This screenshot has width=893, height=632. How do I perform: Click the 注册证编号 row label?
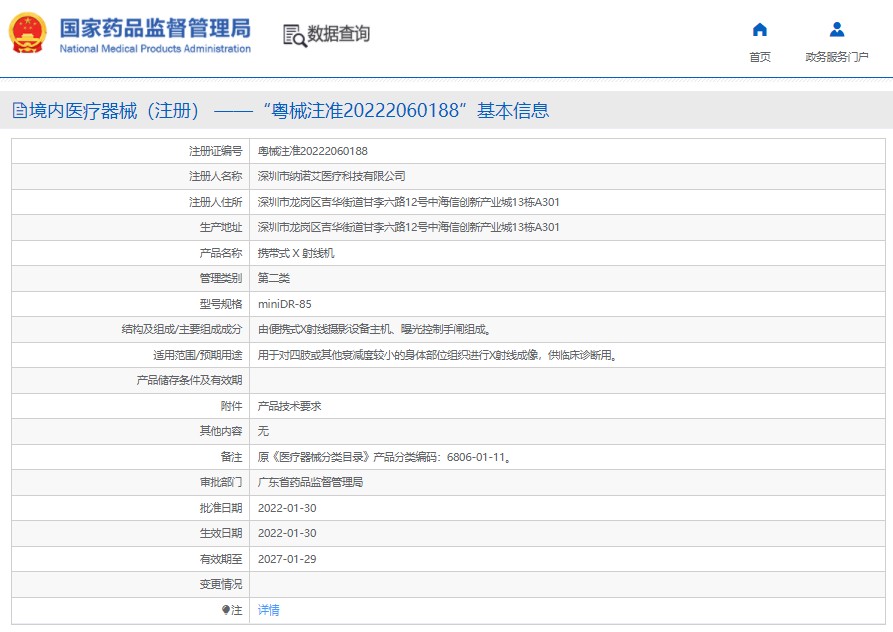click(216, 151)
